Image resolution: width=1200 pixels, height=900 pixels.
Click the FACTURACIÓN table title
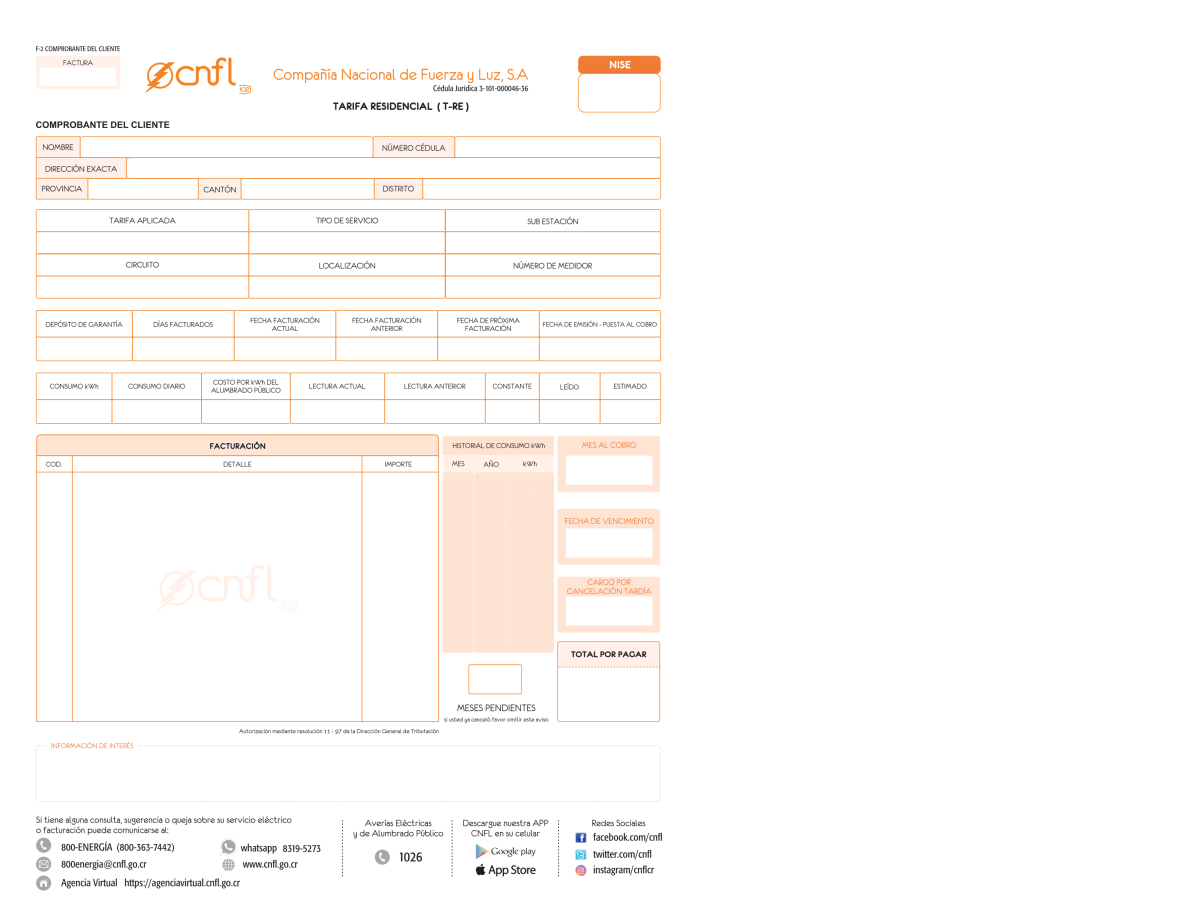[238, 446]
